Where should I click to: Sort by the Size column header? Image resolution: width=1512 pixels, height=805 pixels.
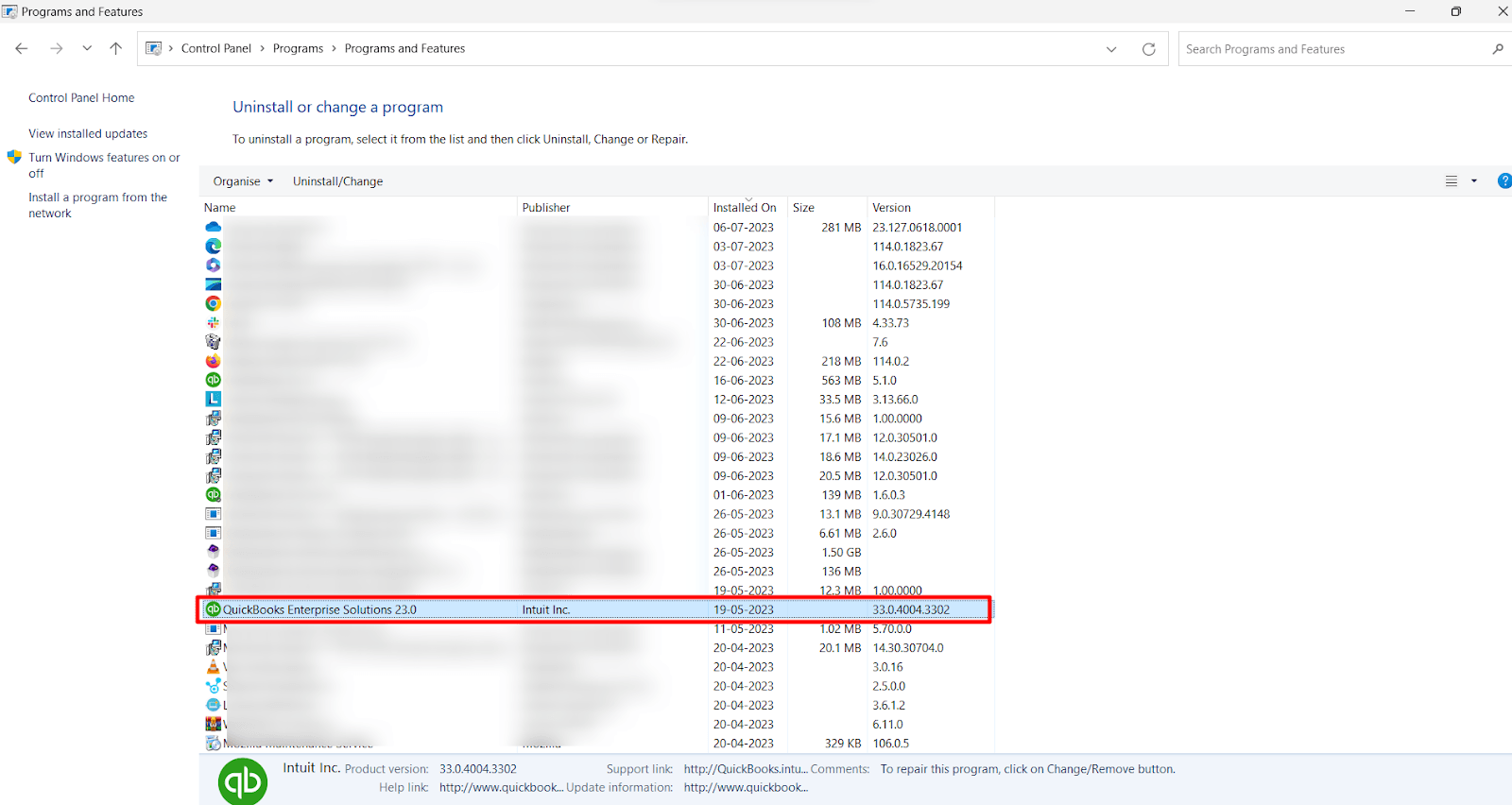[827, 208]
